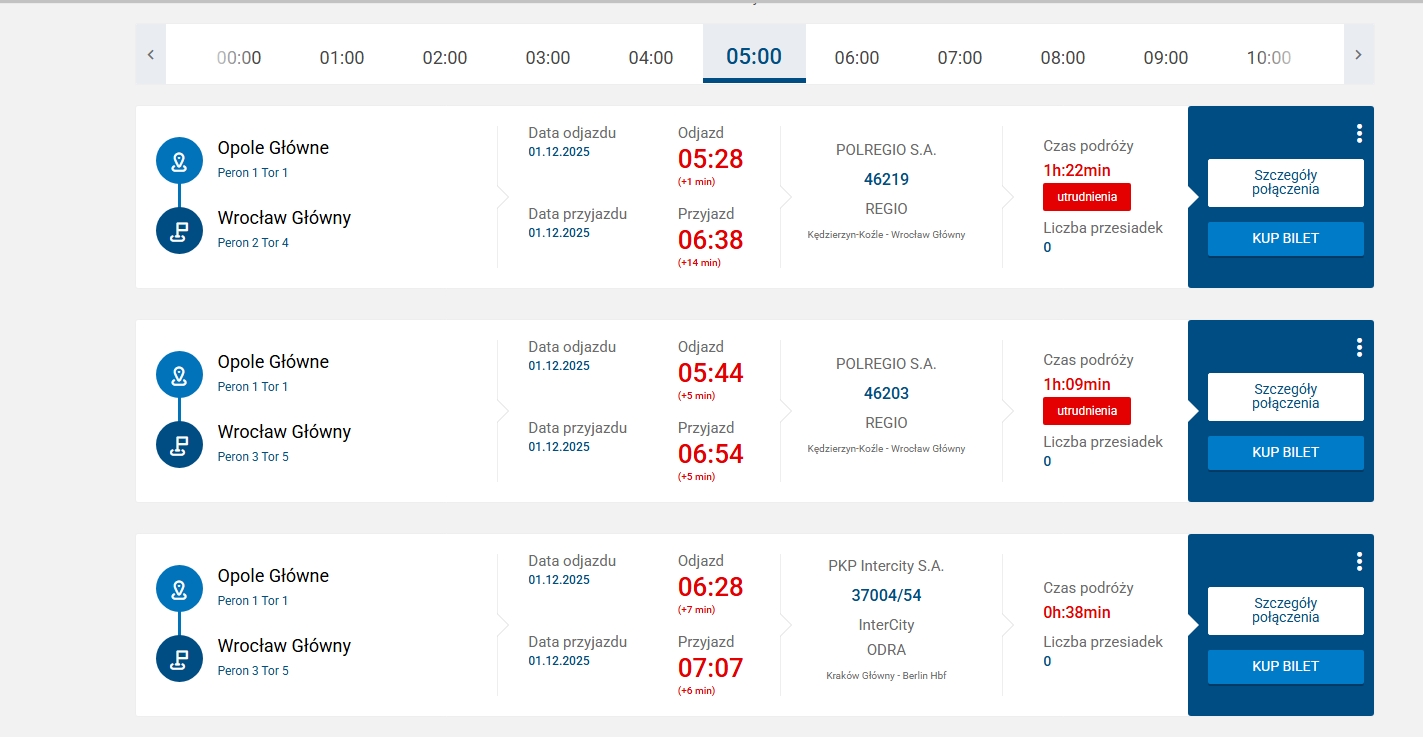This screenshot has width=1423, height=737.
Task: Click destination icon for 05:28 connection
Action: coord(179,231)
